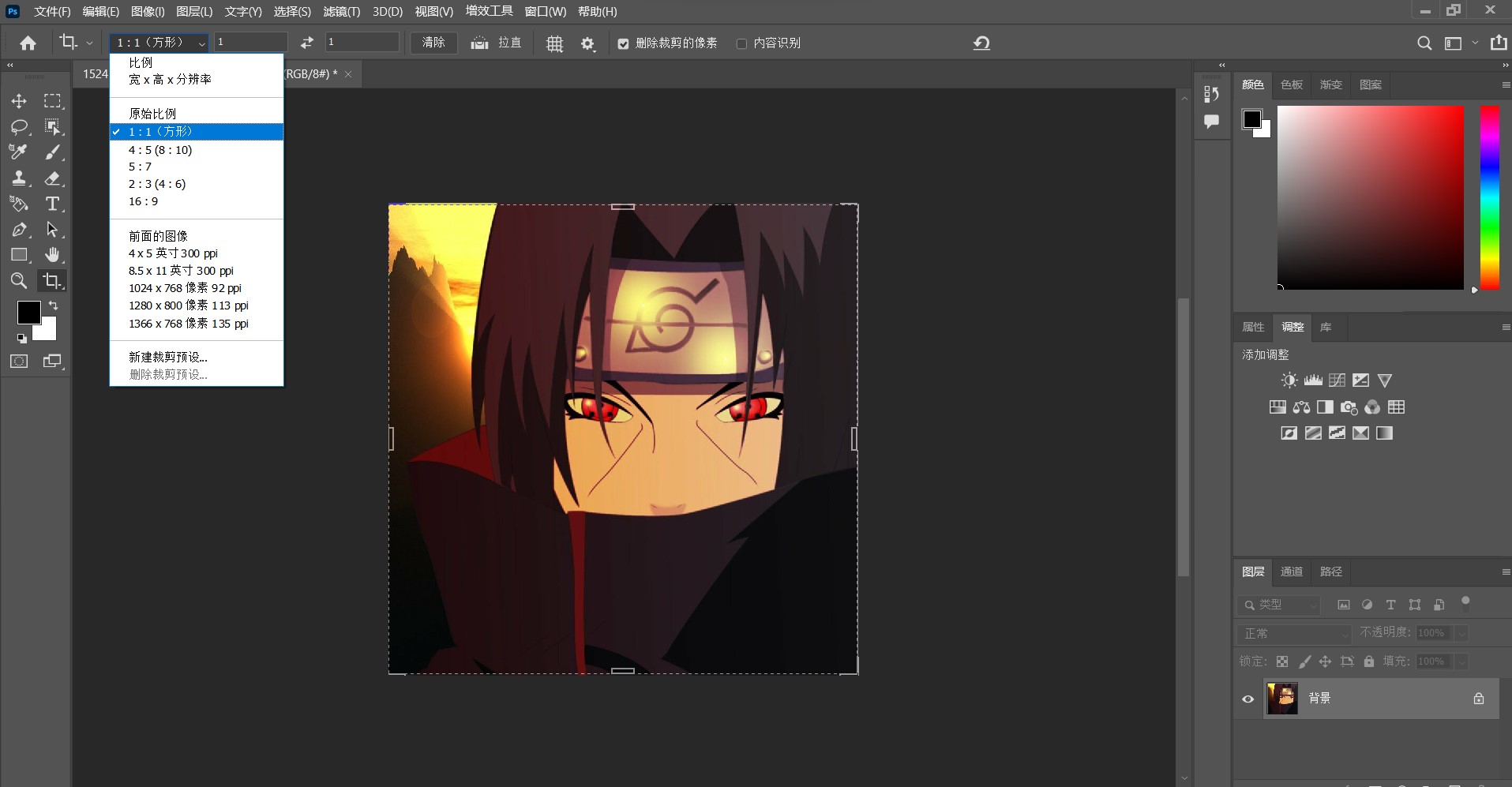Toggle lock all padlock icon
1512x787 pixels.
(x=1369, y=661)
